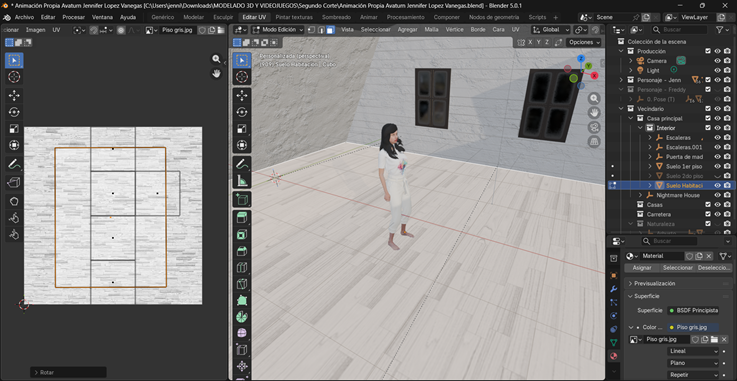Select the Edge Slide tool
Image resolution: width=737 pixels, height=381 pixels.
click(242, 350)
